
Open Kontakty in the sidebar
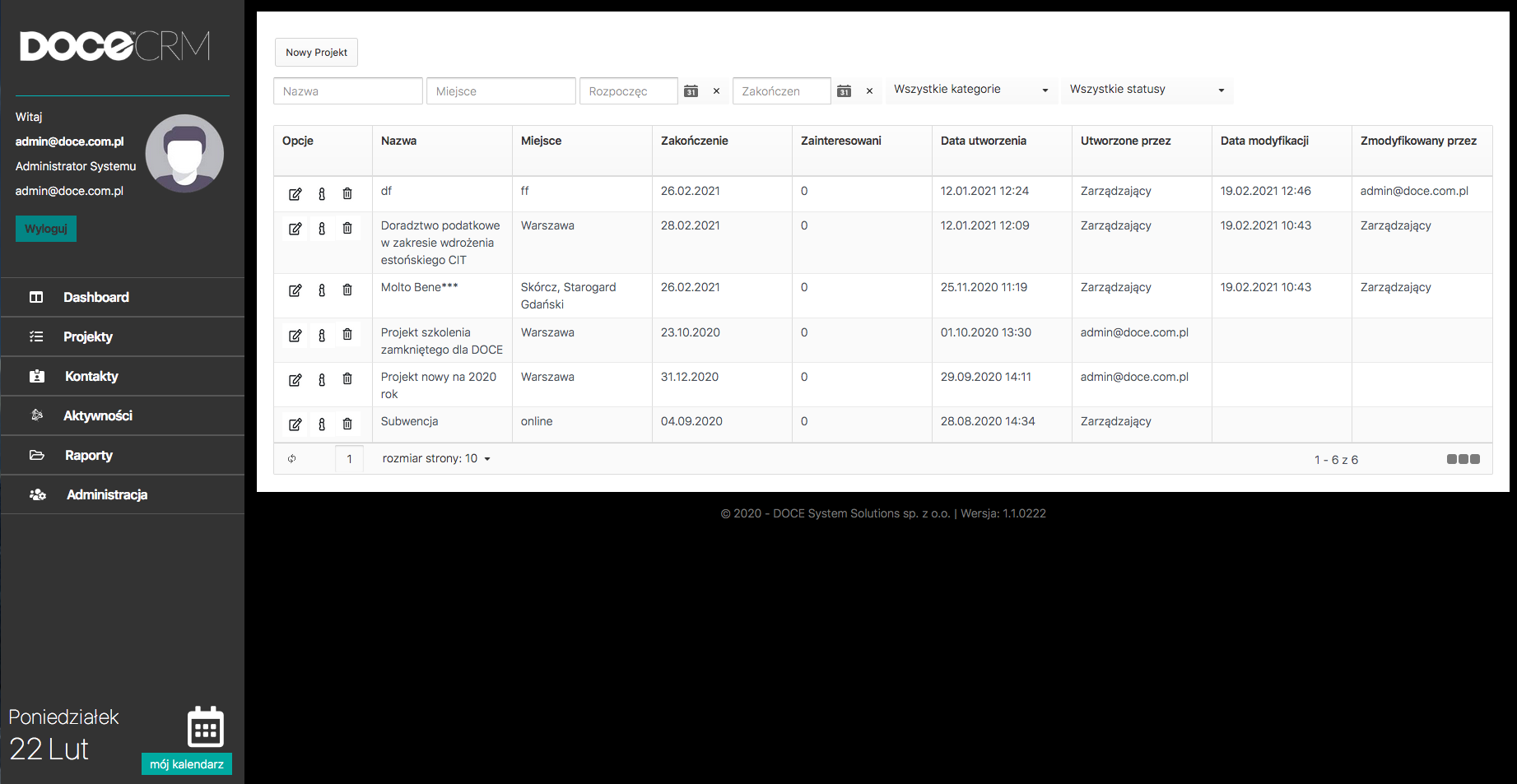tap(91, 376)
